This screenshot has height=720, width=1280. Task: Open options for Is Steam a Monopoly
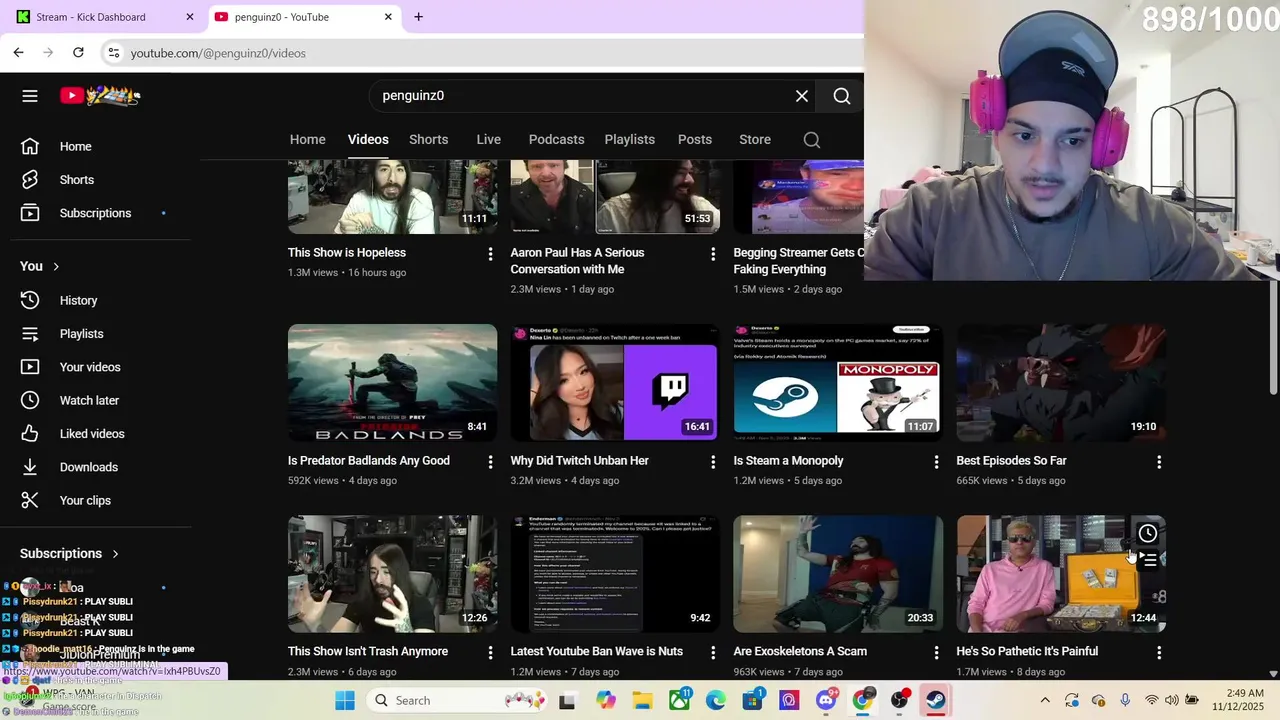(936, 462)
